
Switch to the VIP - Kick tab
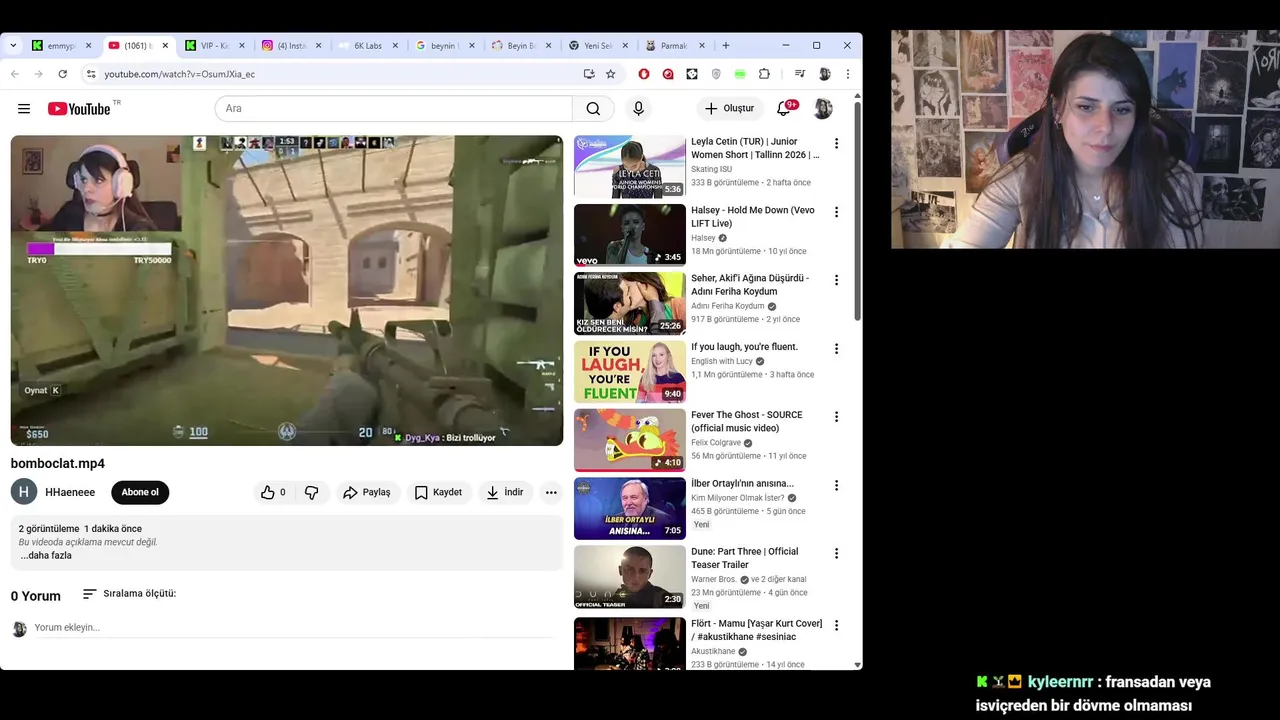point(214,45)
